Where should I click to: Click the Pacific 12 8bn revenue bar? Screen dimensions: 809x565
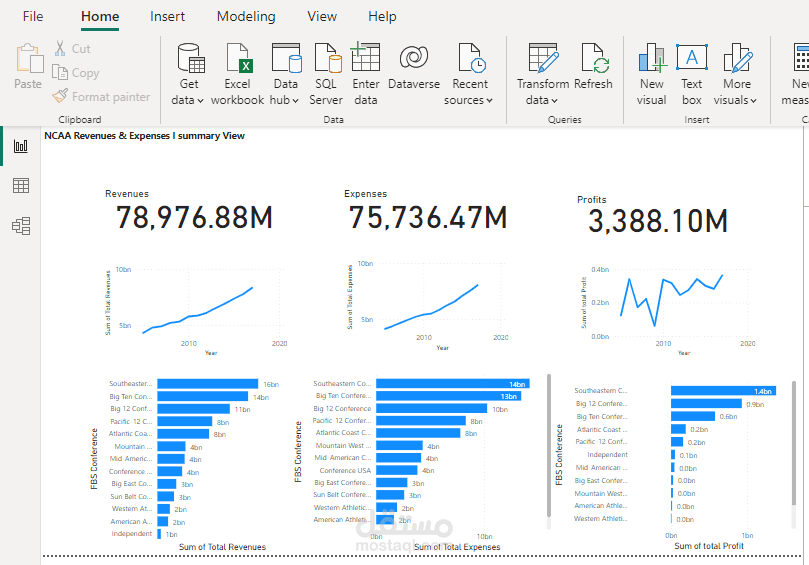coord(185,422)
